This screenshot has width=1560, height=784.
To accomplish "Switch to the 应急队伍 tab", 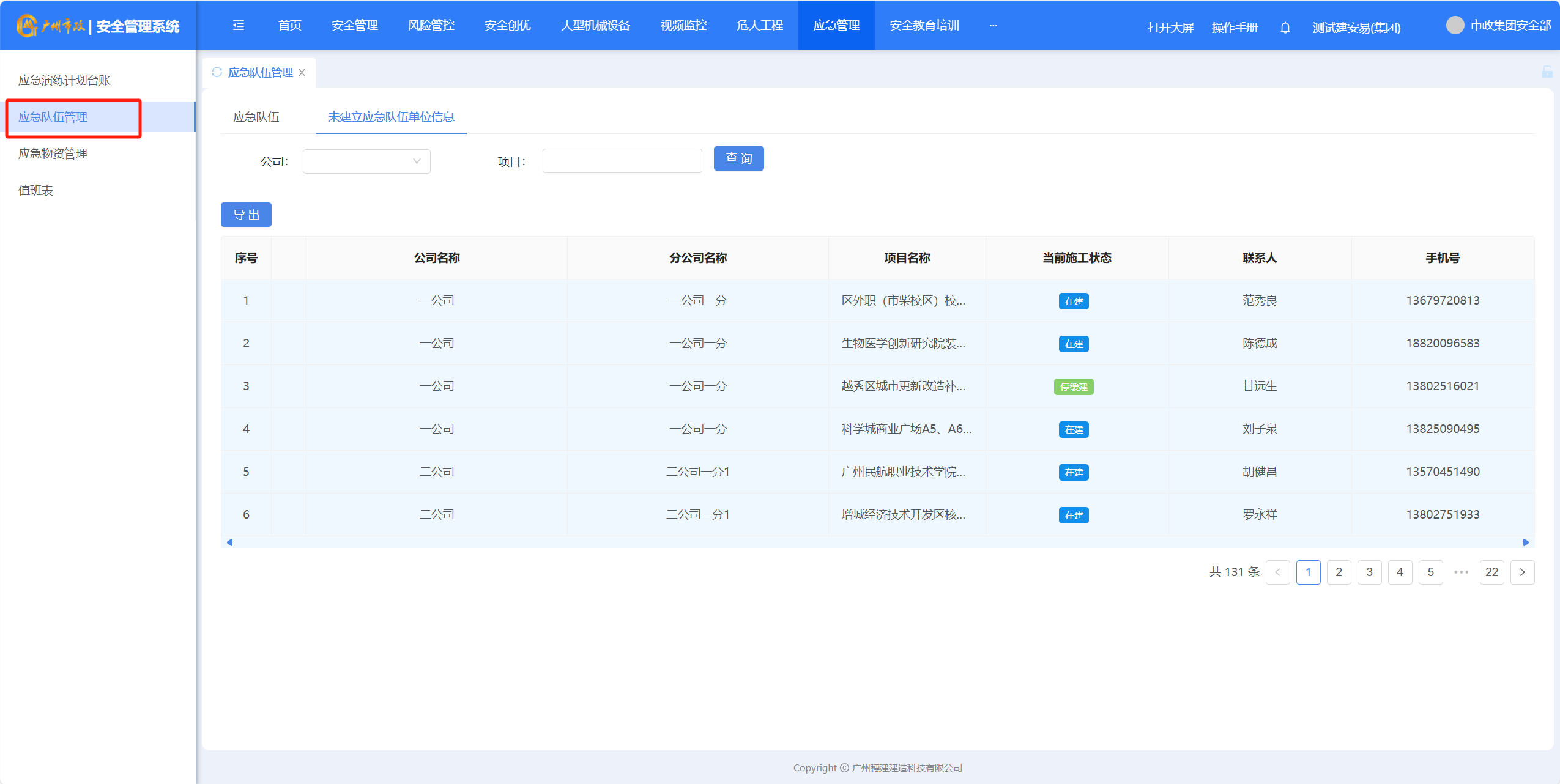I will coord(256,117).
